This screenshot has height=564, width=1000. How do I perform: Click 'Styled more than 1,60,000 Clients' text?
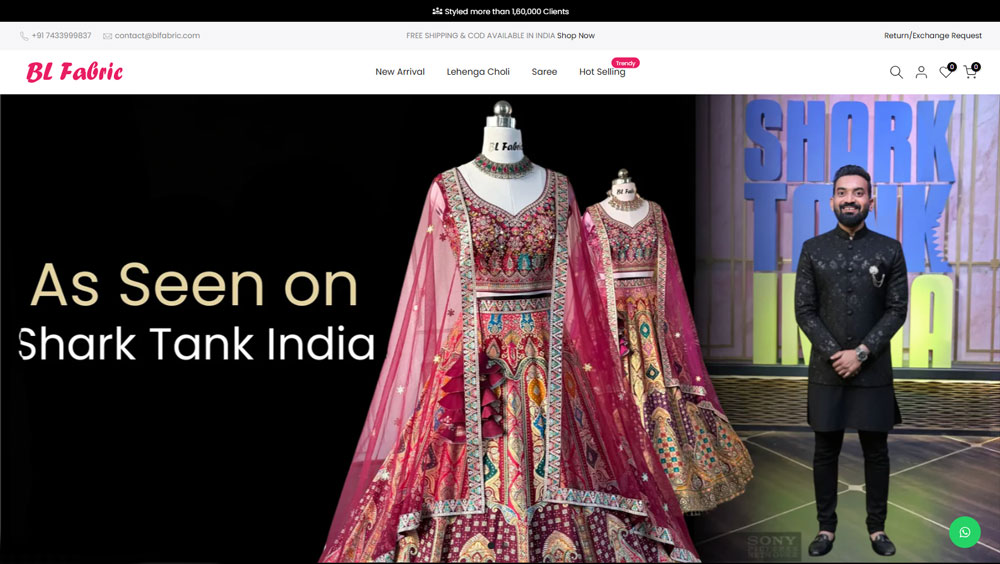(x=506, y=11)
